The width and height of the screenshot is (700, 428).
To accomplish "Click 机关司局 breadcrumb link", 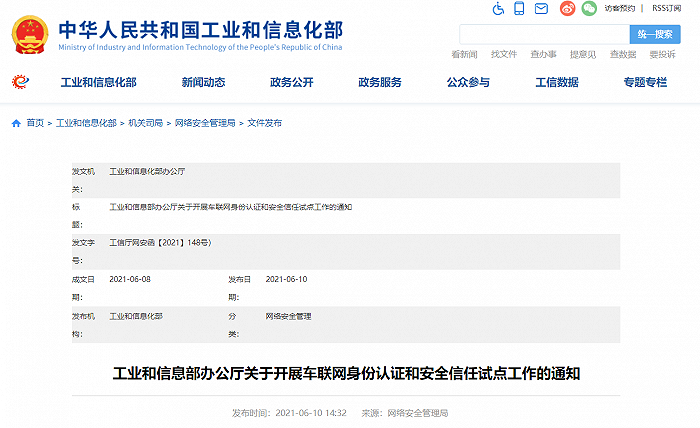I will coord(146,123).
